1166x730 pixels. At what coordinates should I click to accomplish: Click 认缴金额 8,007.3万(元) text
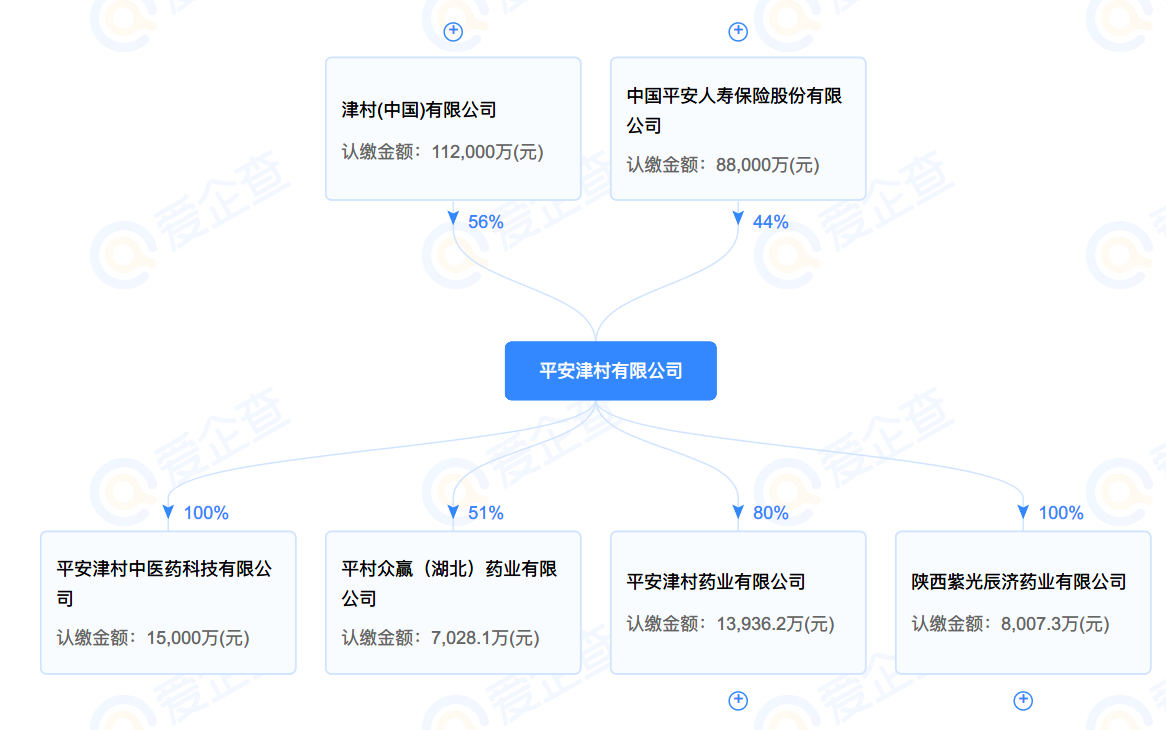pos(1011,624)
